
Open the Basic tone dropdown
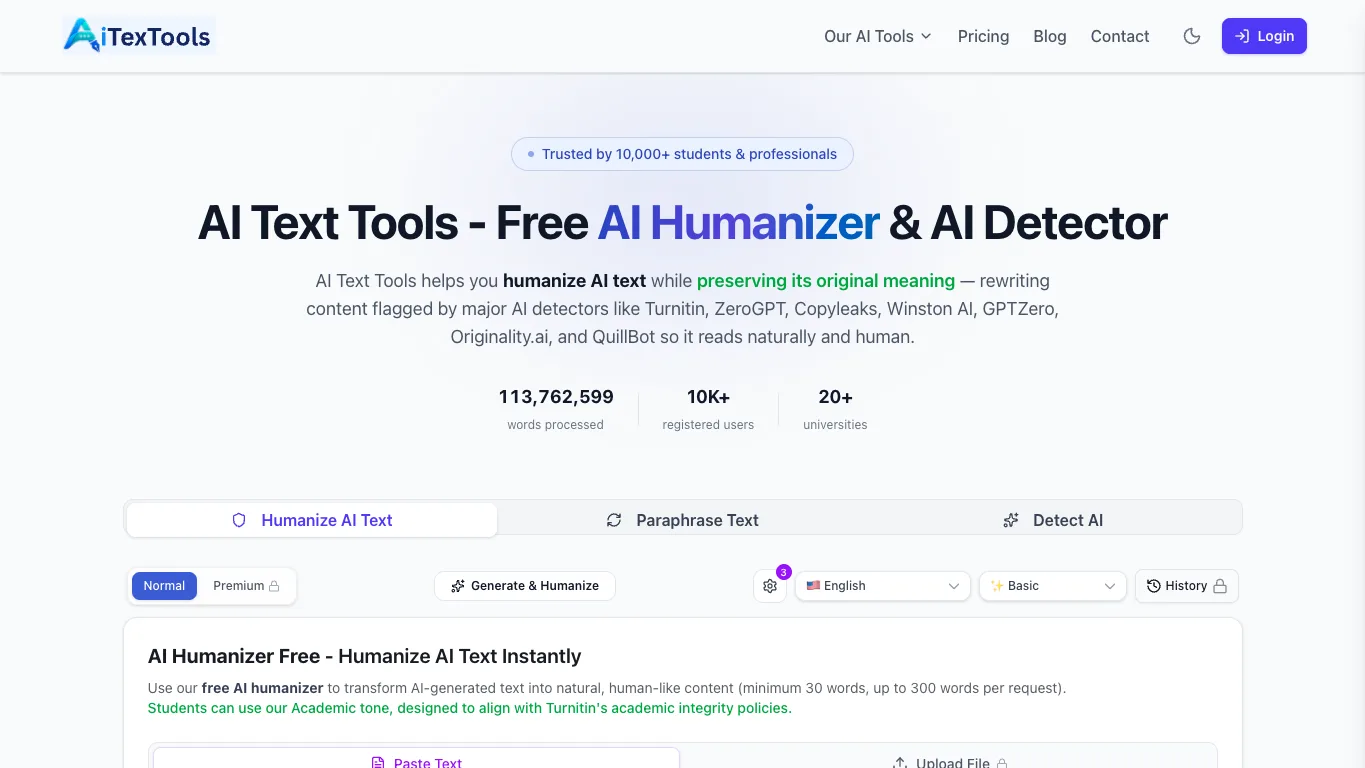1053,586
